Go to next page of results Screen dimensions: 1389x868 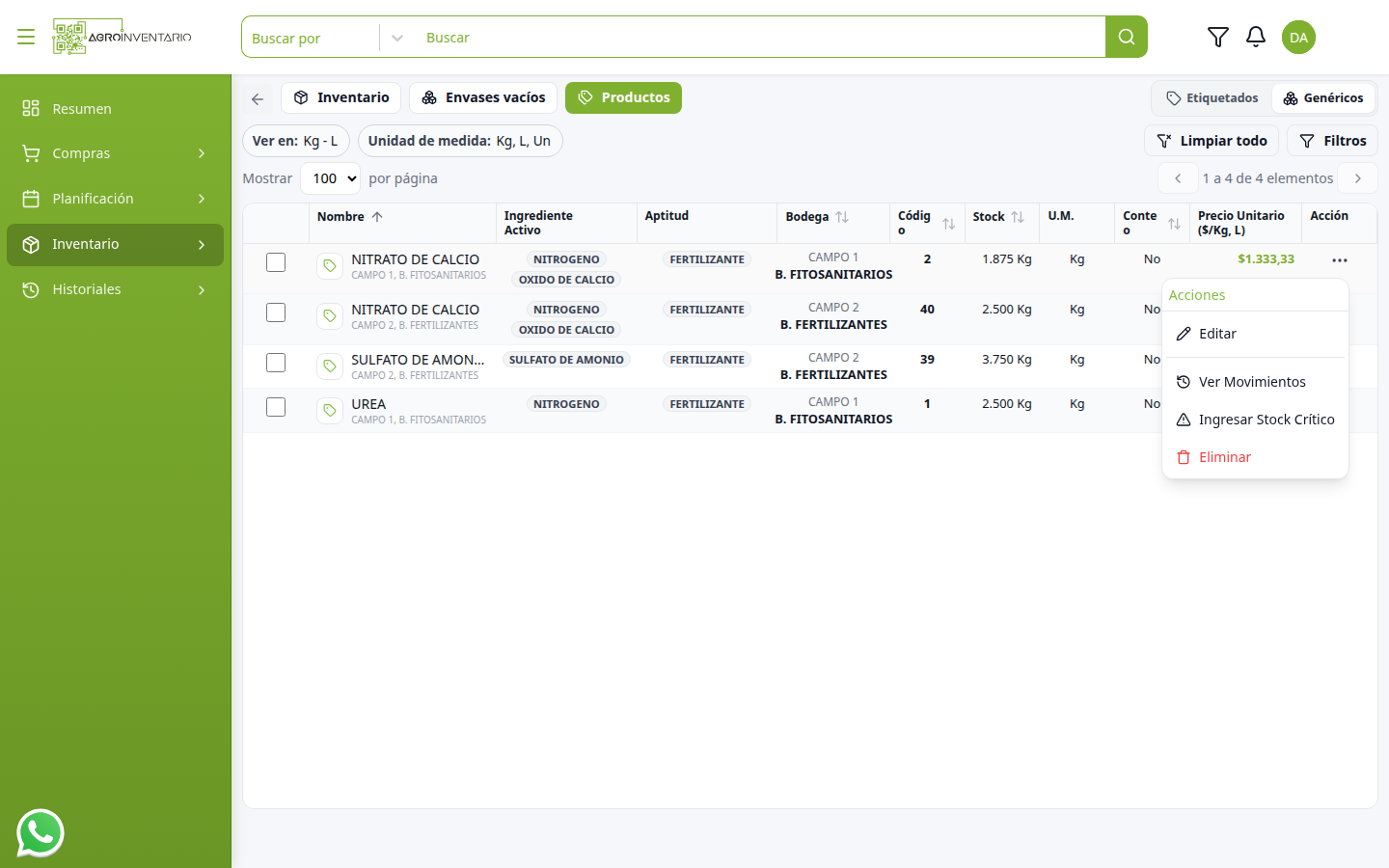(x=1357, y=178)
